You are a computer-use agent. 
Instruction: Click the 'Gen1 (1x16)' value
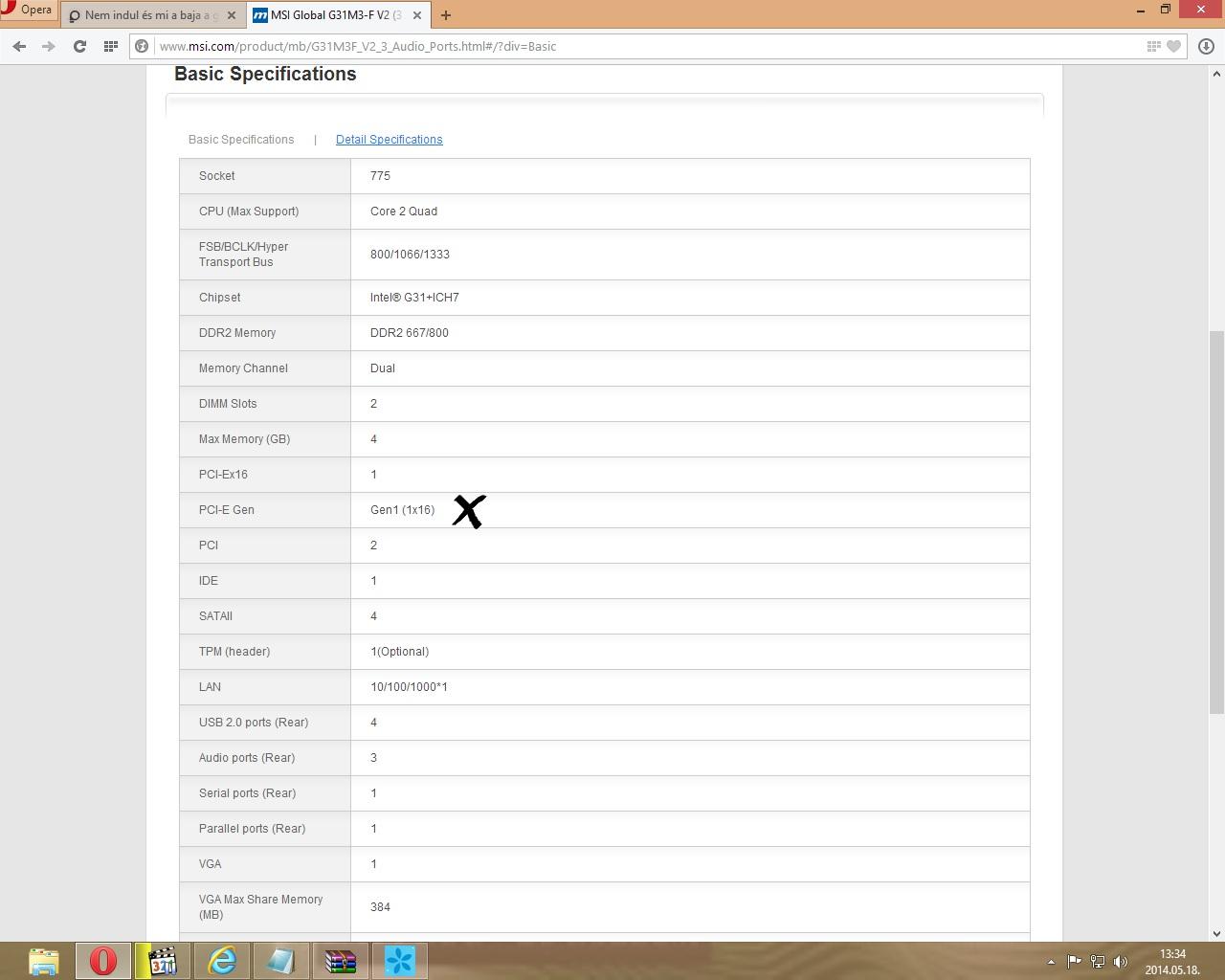tap(402, 510)
